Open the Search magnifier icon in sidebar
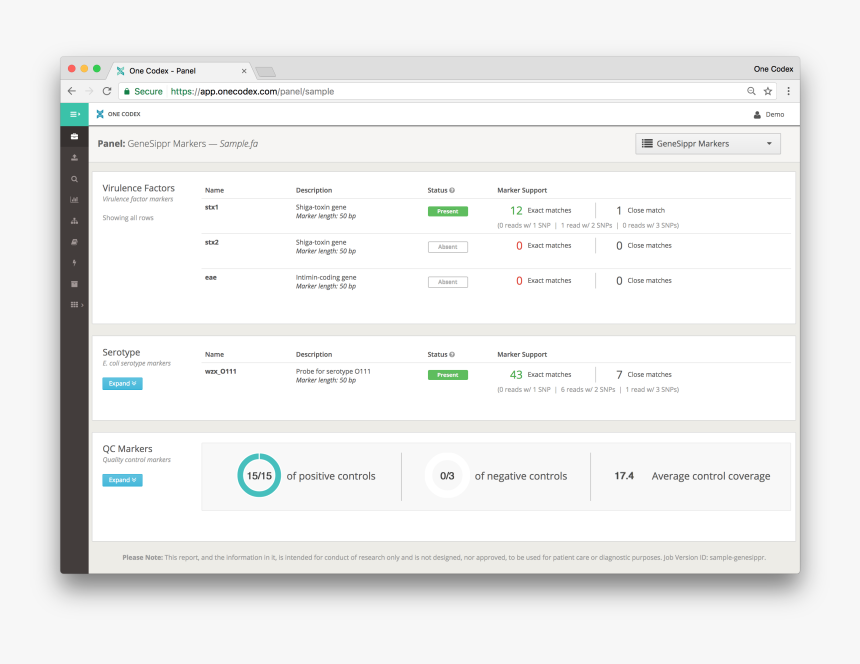 tap(74, 179)
